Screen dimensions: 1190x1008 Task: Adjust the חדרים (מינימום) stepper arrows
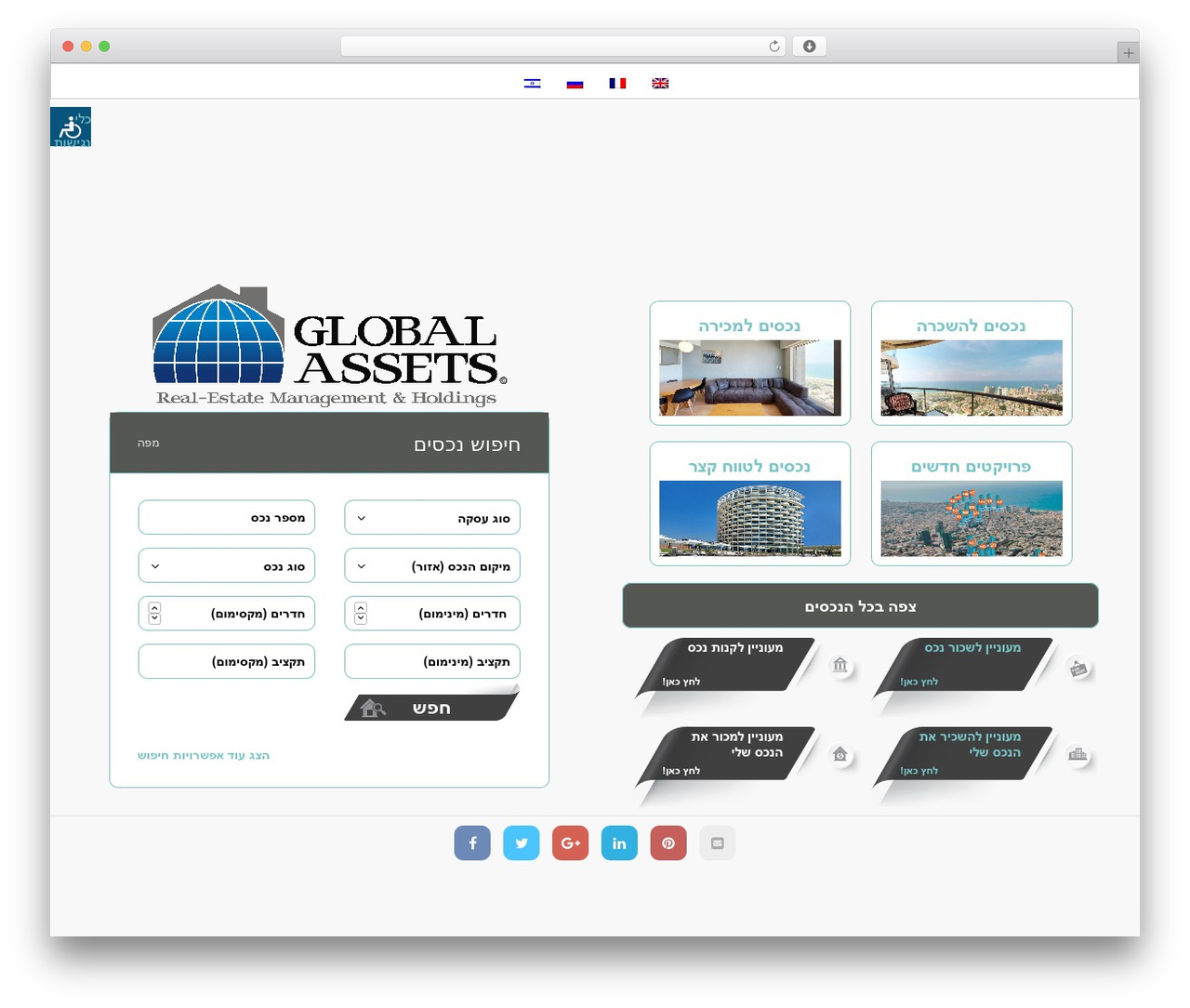361,614
